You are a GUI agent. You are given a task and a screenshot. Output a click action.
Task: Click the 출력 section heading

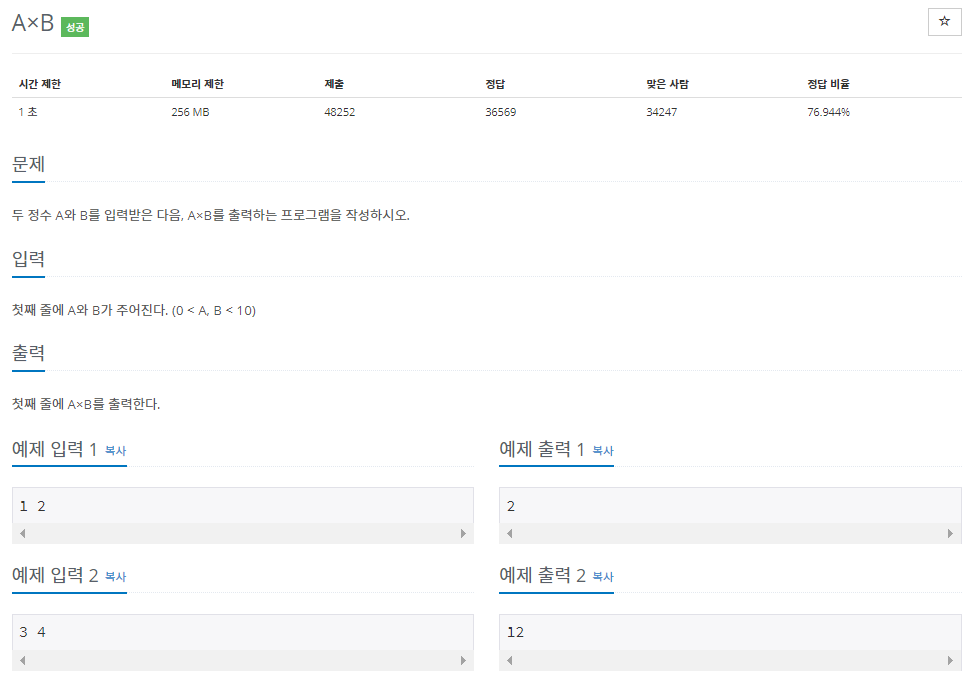click(x=28, y=353)
